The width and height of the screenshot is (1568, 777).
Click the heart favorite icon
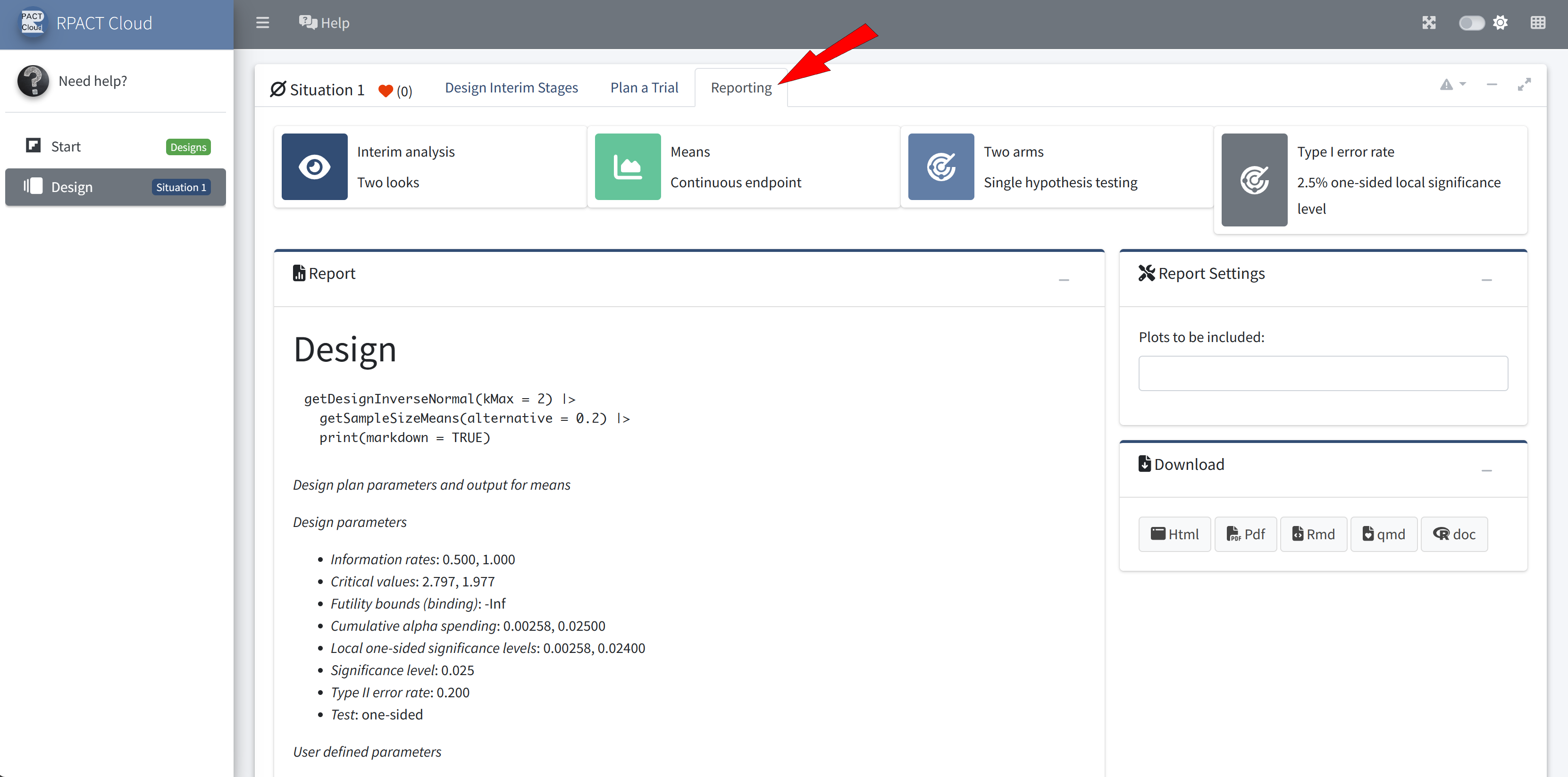[386, 91]
